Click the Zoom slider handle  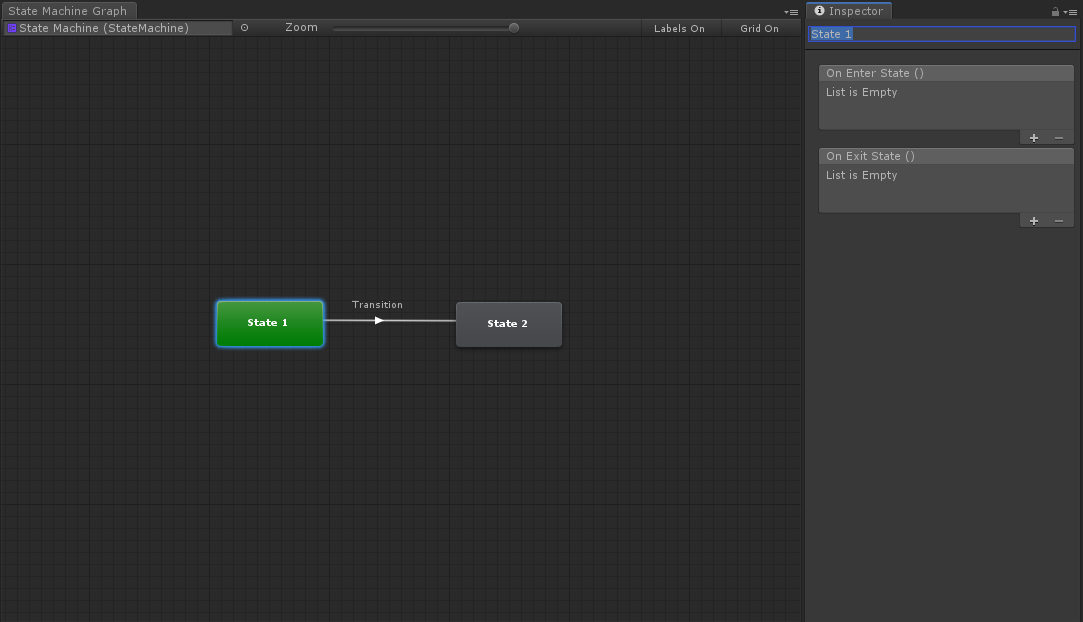[x=514, y=28]
